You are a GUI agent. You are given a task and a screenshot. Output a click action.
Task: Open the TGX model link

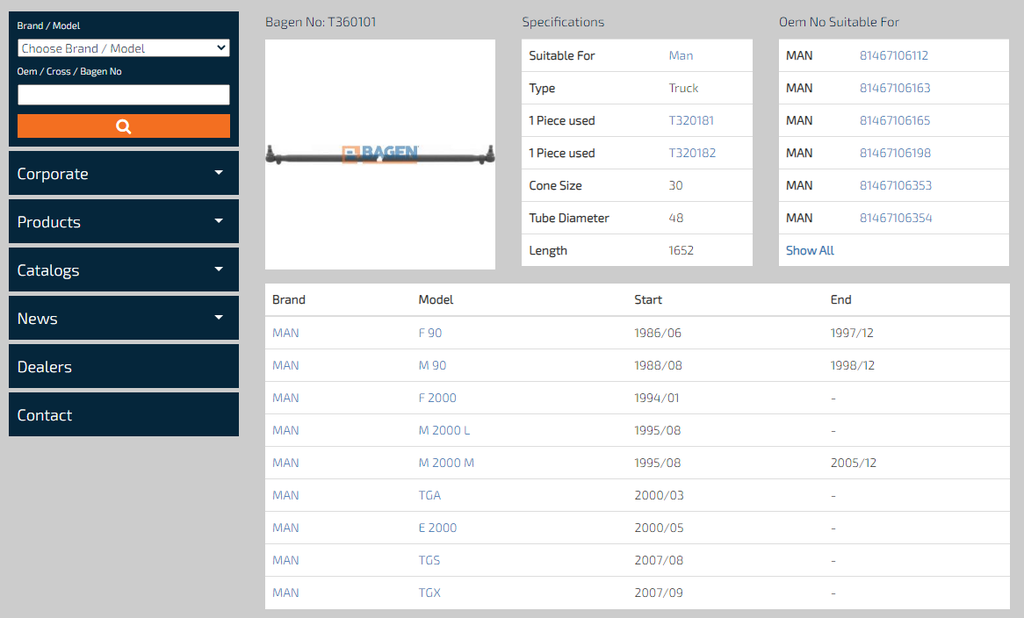coord(430,593)
